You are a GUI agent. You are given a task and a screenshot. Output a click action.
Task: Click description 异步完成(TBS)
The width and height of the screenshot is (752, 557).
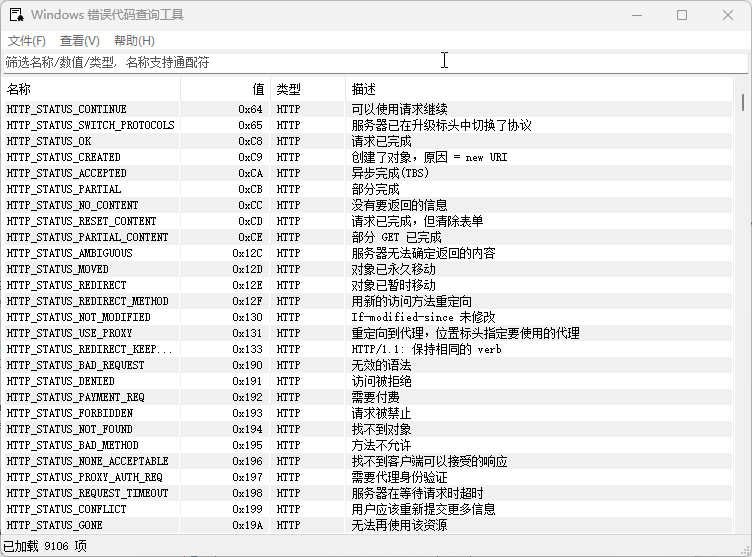click(x=390, y=173)
